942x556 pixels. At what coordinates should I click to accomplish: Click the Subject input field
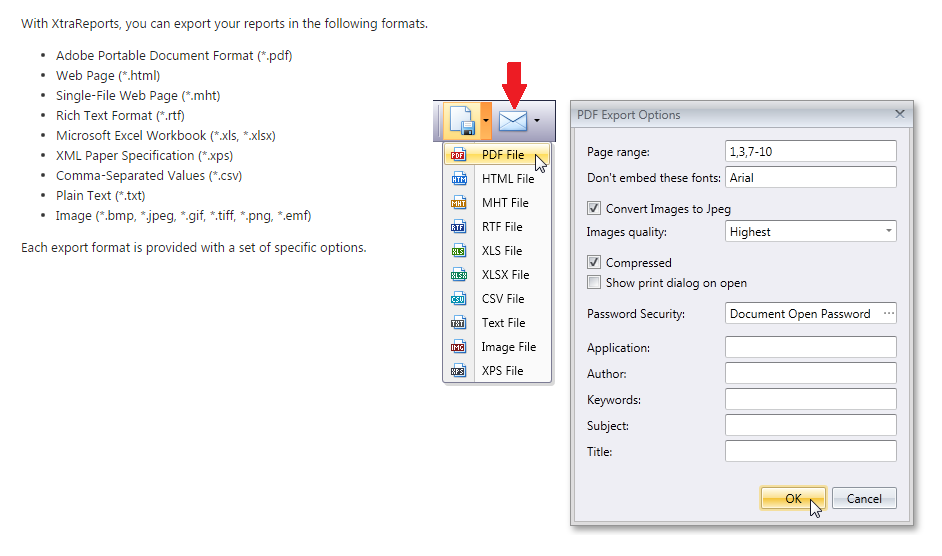tap(810, 425)
